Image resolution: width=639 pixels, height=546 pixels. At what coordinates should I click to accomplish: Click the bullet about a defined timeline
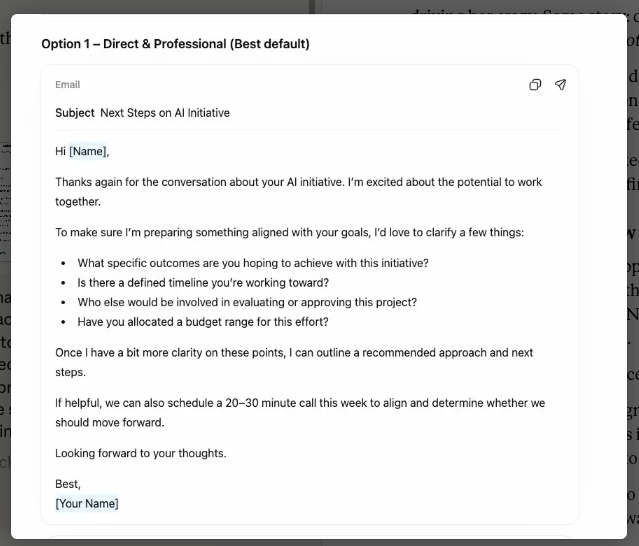[x=203, y=283]
